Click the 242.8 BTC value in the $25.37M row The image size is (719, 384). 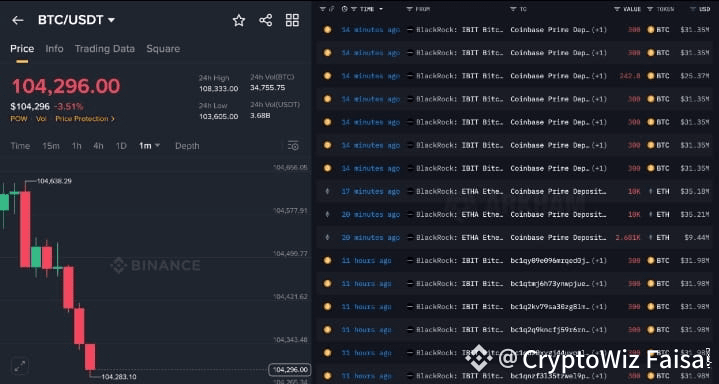point(630,76)
